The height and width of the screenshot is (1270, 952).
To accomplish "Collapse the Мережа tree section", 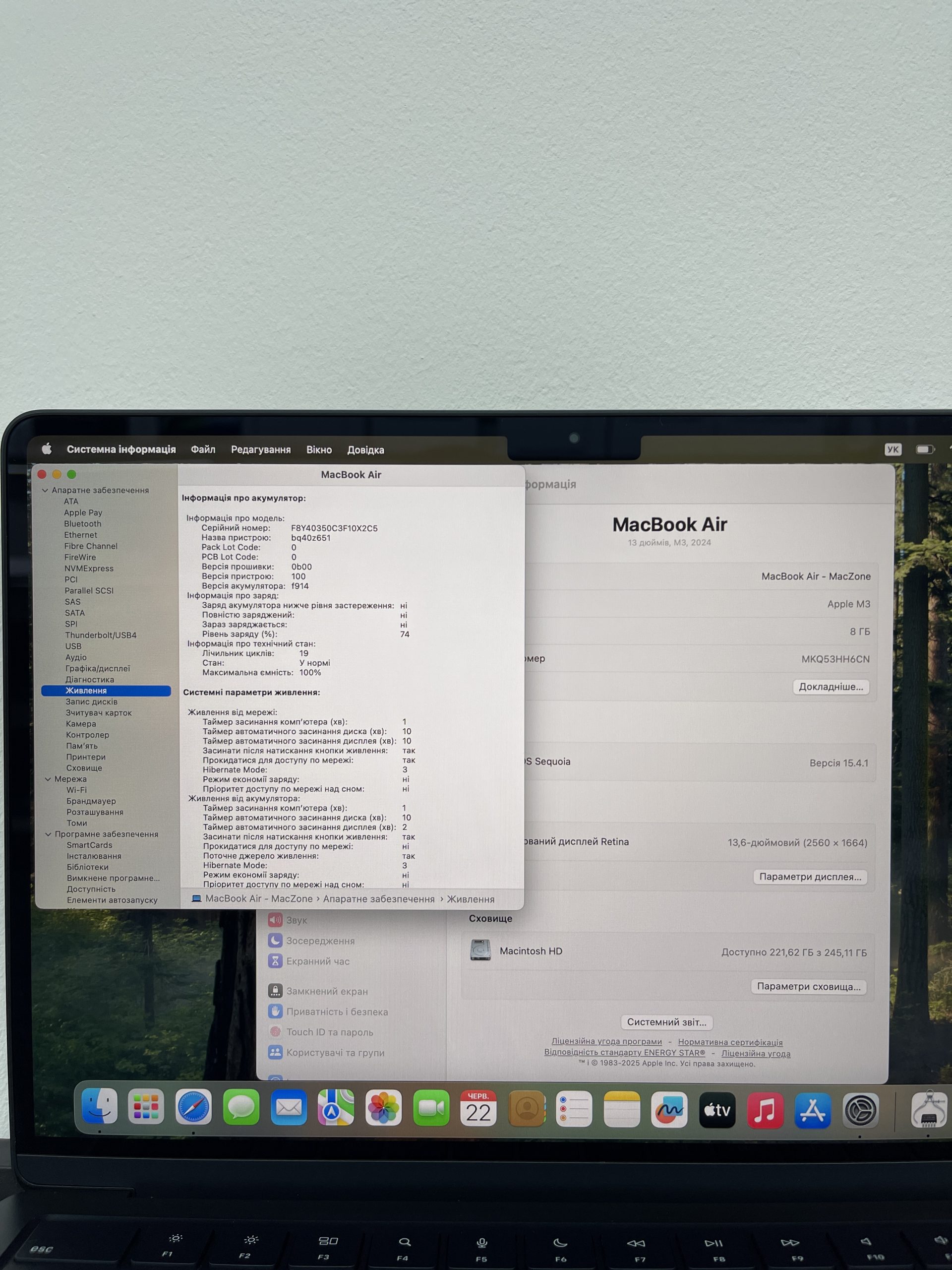I will [x=48, y=779].
